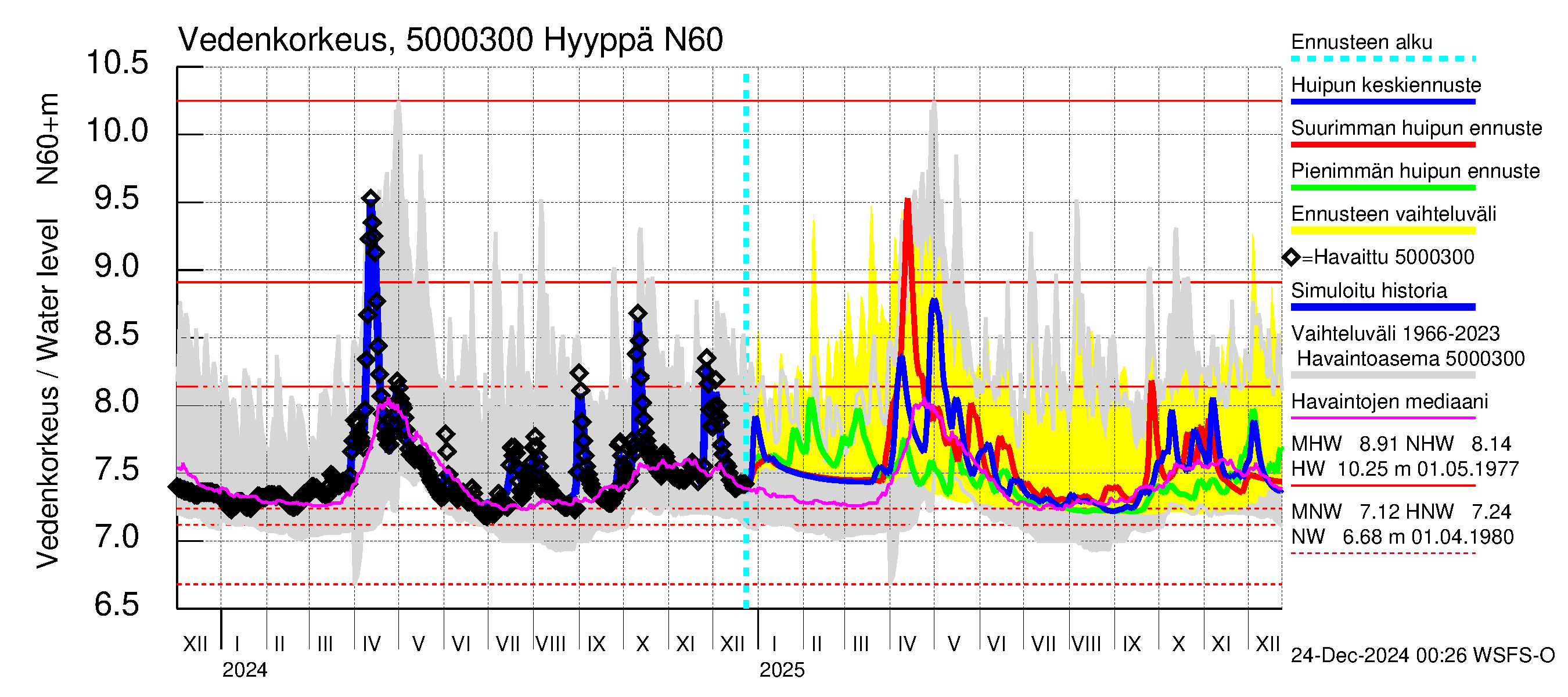This screenshot has width=1568, height=697.
Task: Click the y-axis value '10.5'
Action: coord(117,63)
